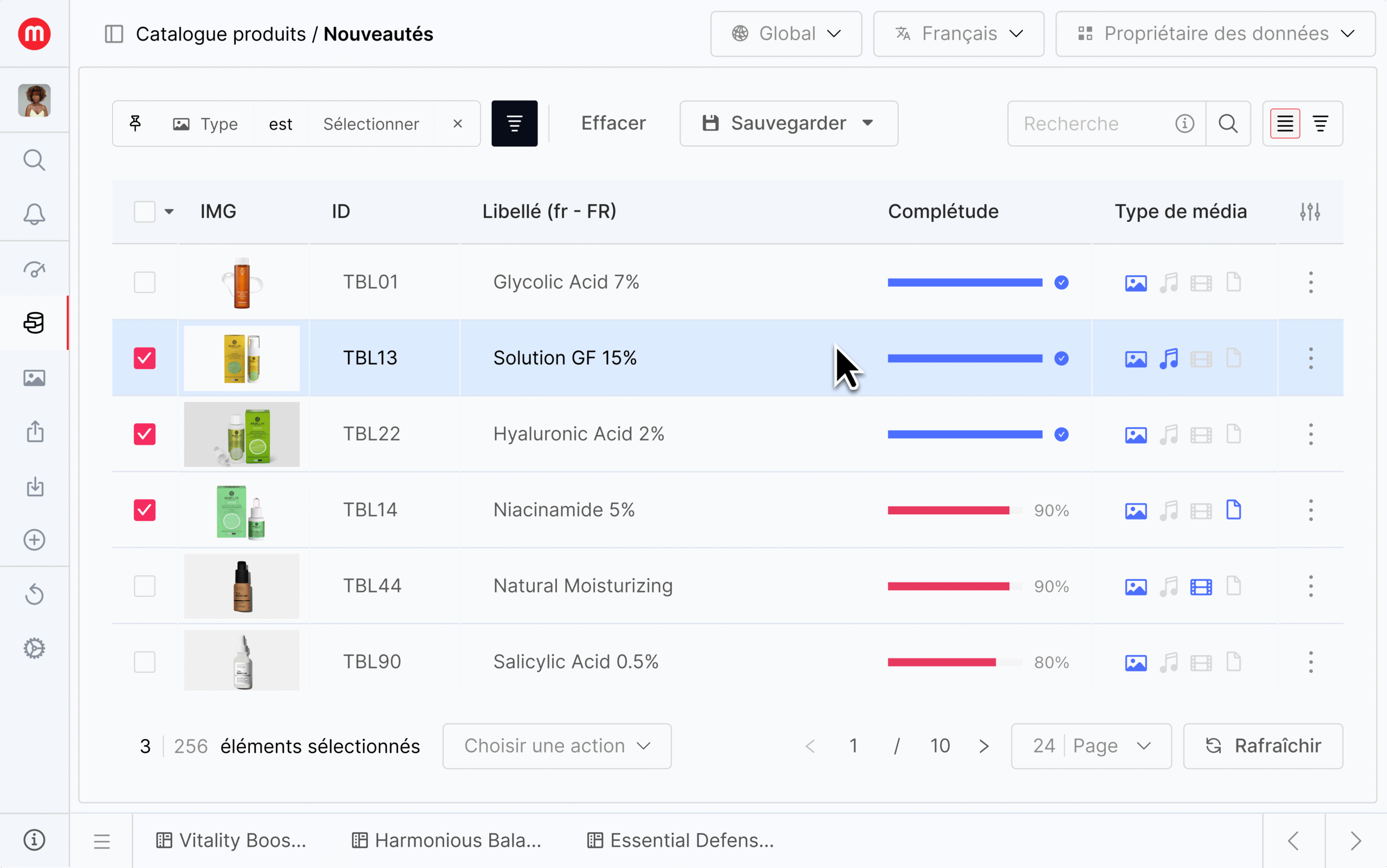The image size is (1387, 868).
Task: Open the column settings sliders icon in table header
Action: [1310, 211]
